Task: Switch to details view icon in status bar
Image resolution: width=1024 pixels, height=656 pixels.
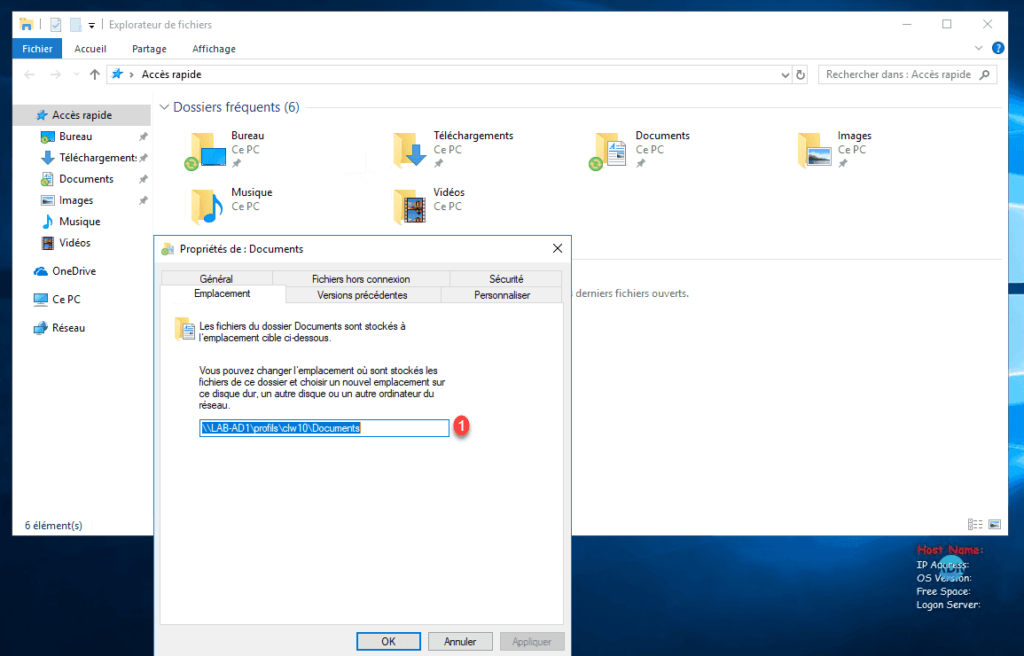Action: pos(975,524)
